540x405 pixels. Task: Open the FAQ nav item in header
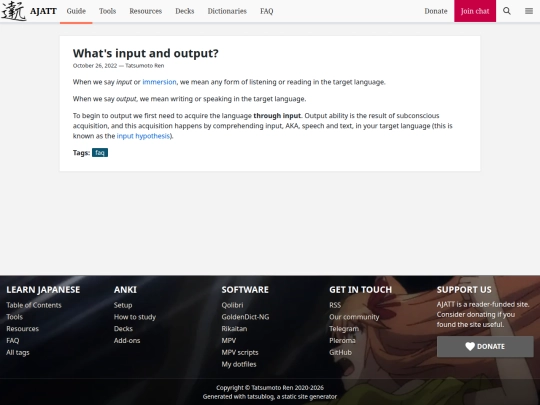pyautogui.click(x=267, y=11)
